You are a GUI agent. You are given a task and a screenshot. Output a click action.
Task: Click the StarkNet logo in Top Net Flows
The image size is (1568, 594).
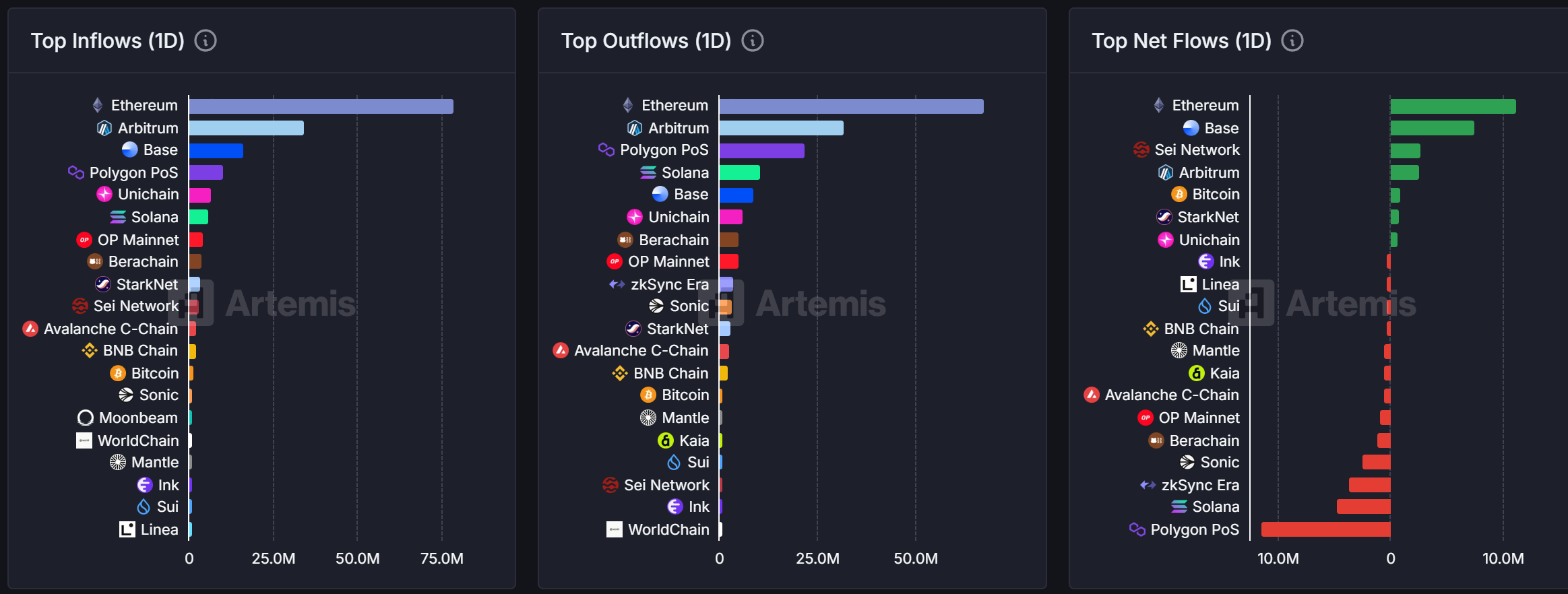coord(1164,217)
